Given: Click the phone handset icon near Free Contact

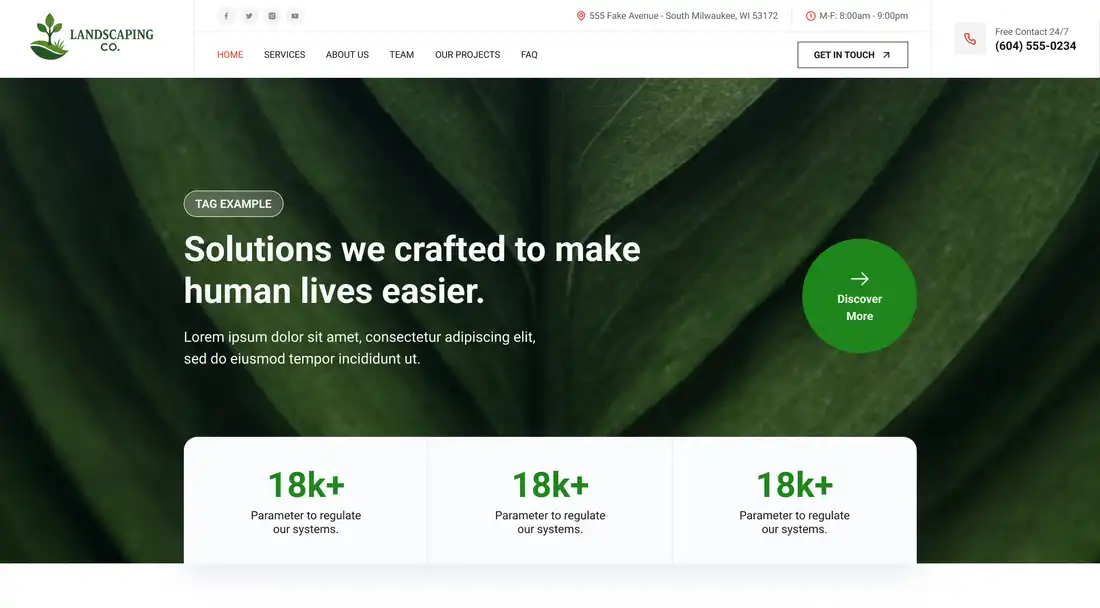Looking at the screenshot, I should (x=969, y=38).
